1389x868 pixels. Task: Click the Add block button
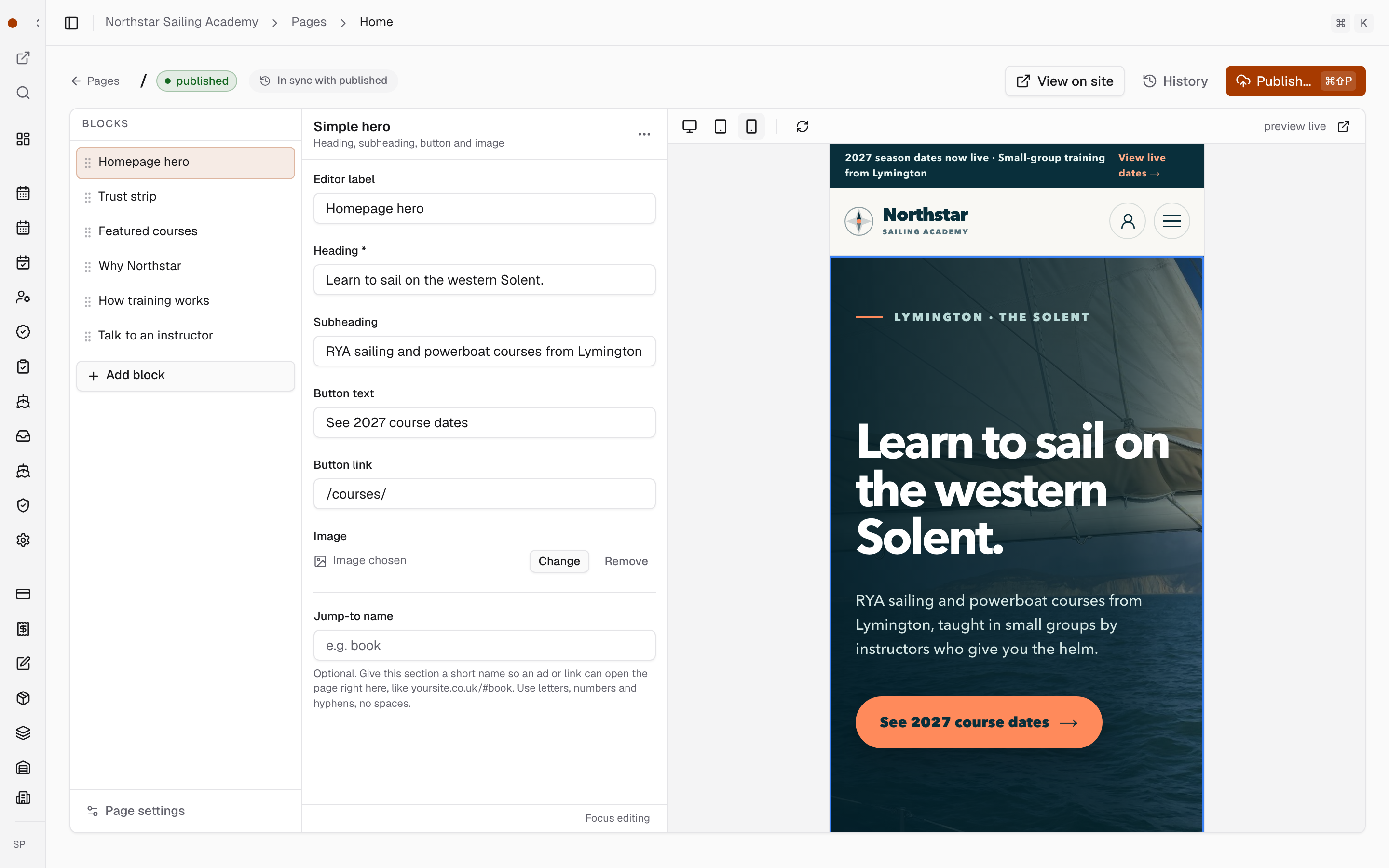[185, 376]
